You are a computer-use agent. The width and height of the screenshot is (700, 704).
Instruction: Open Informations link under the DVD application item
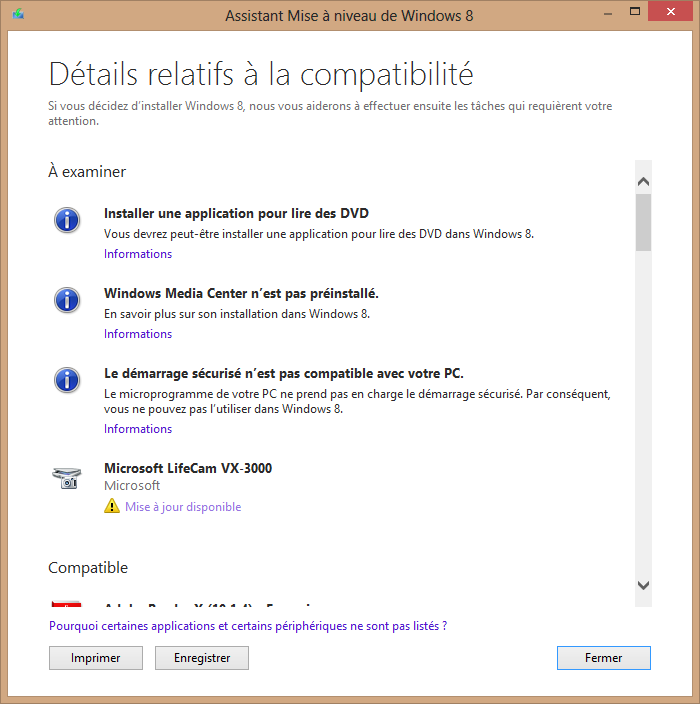coord(138,254)
